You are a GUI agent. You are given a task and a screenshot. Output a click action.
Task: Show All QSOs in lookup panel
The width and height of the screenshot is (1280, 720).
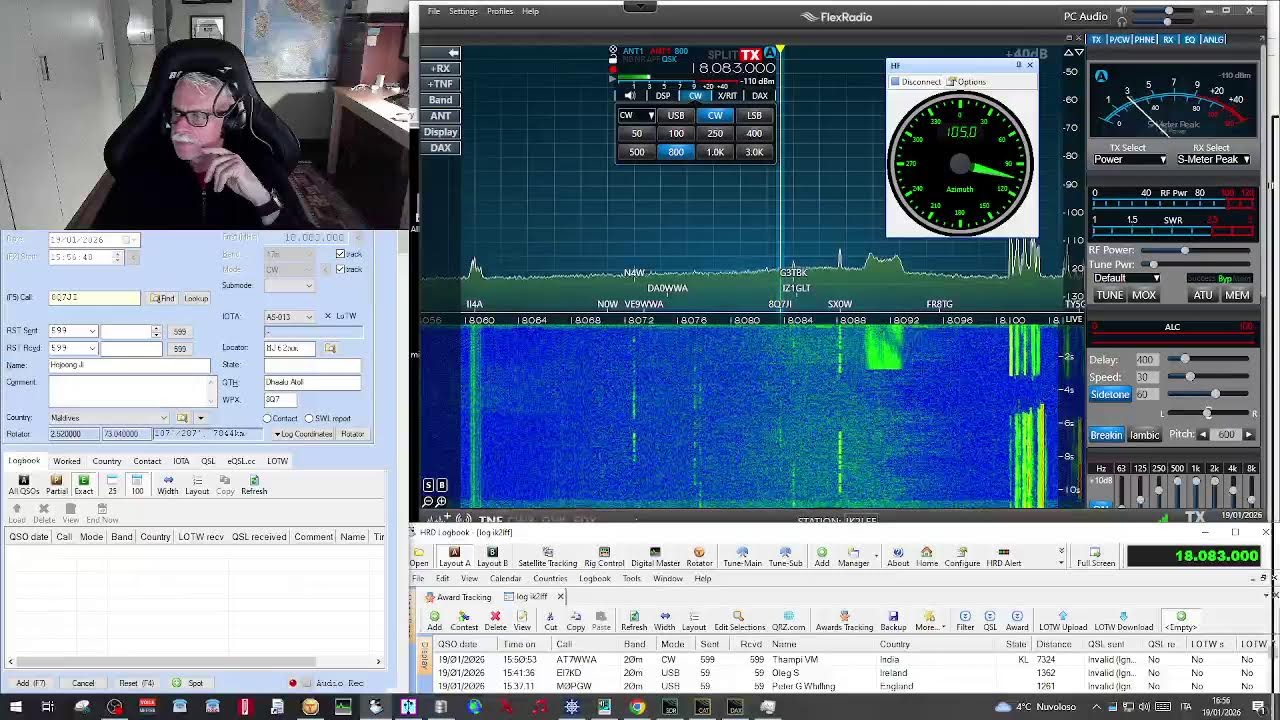tap(23, 485)
